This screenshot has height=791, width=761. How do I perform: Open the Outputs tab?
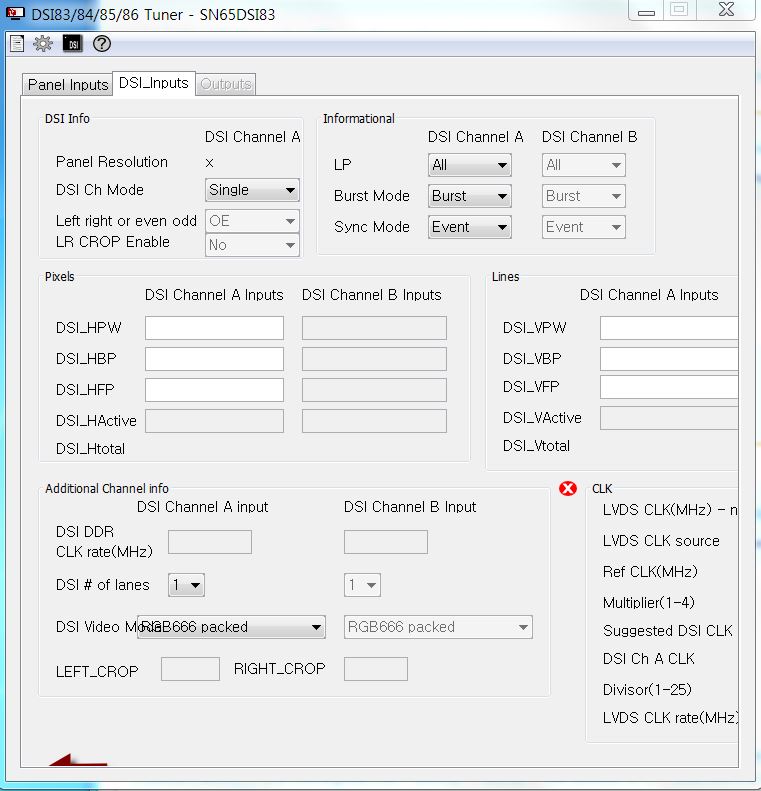click(225, 84)
